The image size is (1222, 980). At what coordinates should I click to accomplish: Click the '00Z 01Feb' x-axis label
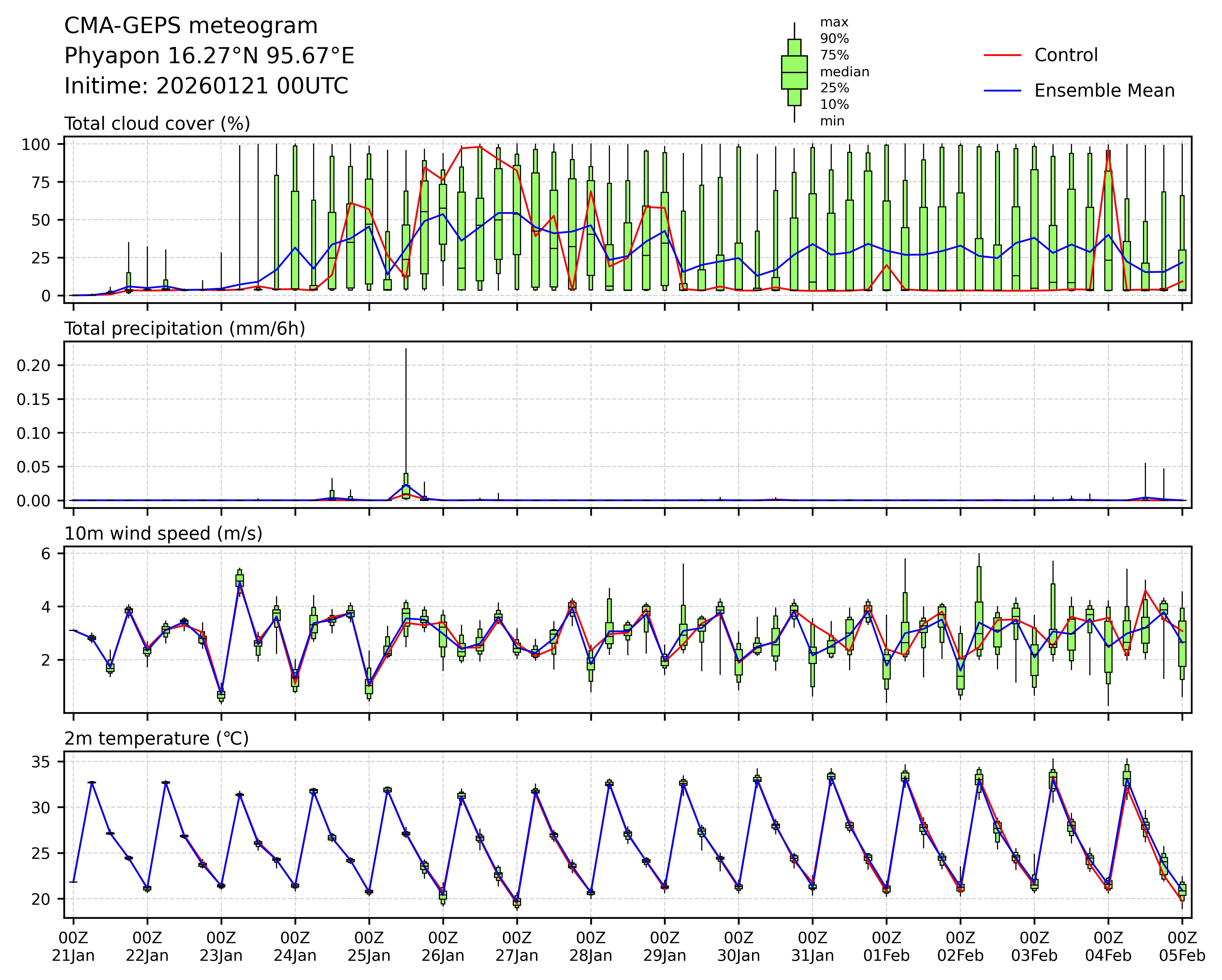[886, 947]
